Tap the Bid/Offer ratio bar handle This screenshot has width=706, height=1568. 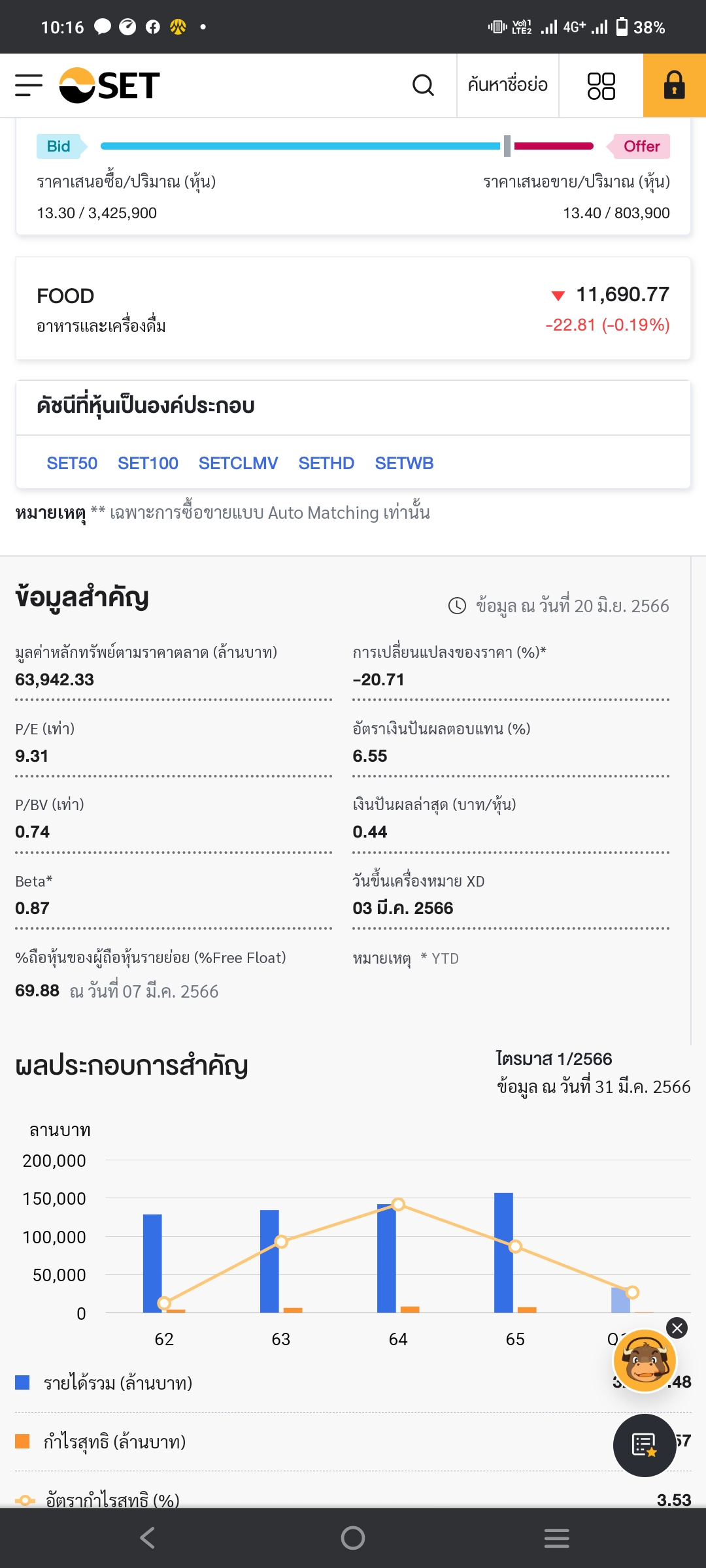[507, 146]
